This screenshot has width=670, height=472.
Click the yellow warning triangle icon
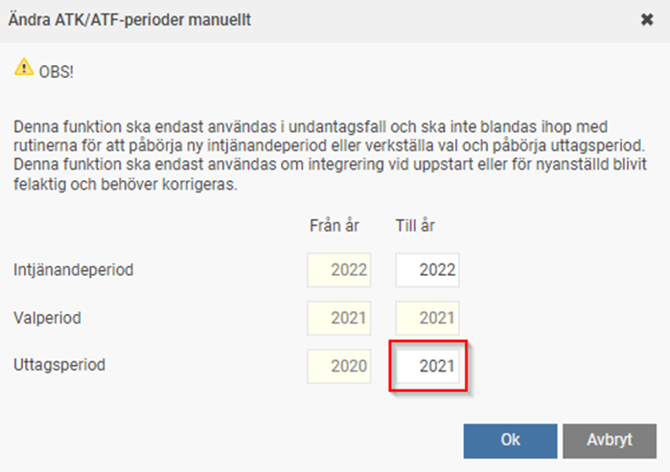pos(22,68)
